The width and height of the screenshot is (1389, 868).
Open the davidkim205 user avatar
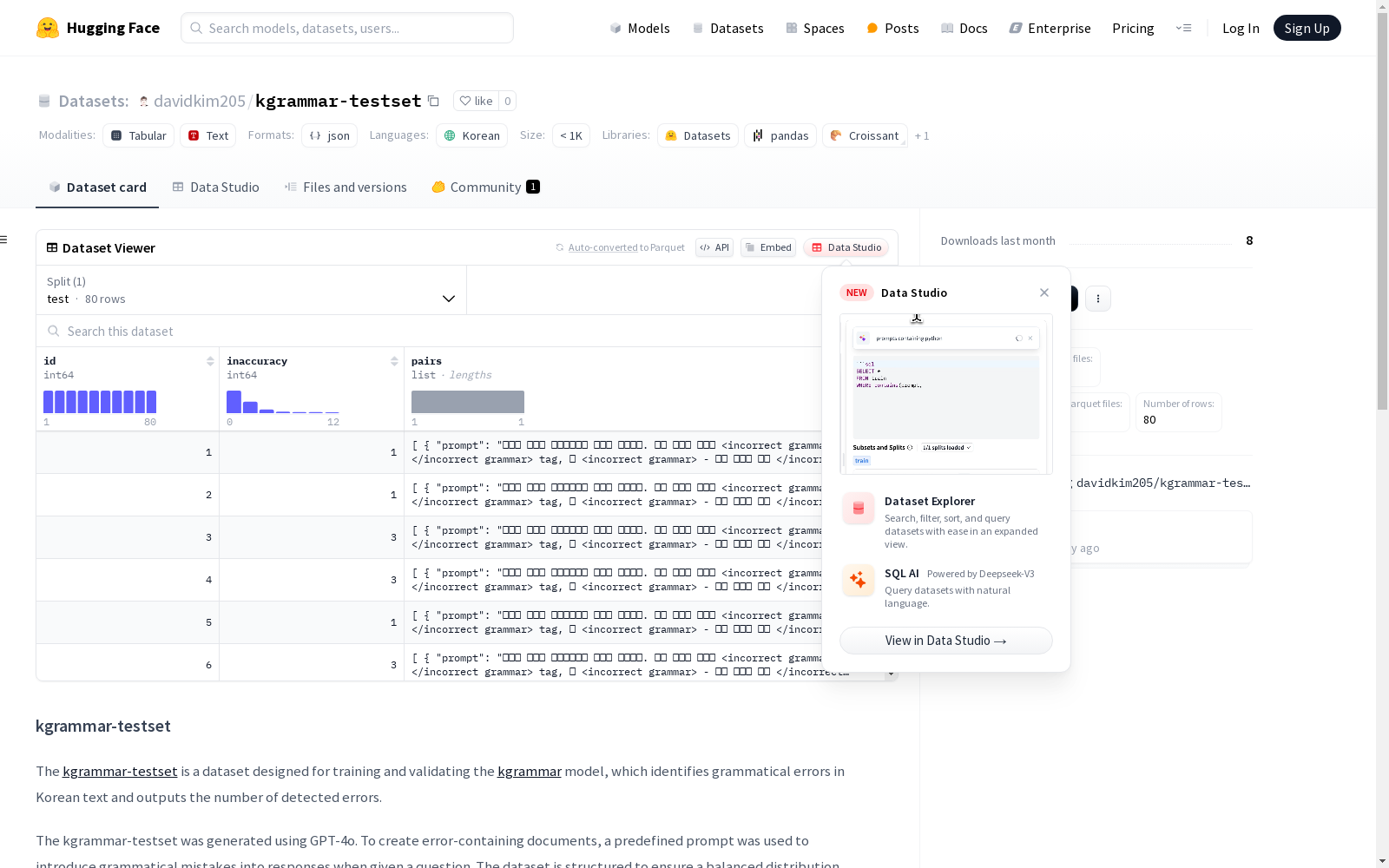(x=144, y=102)
